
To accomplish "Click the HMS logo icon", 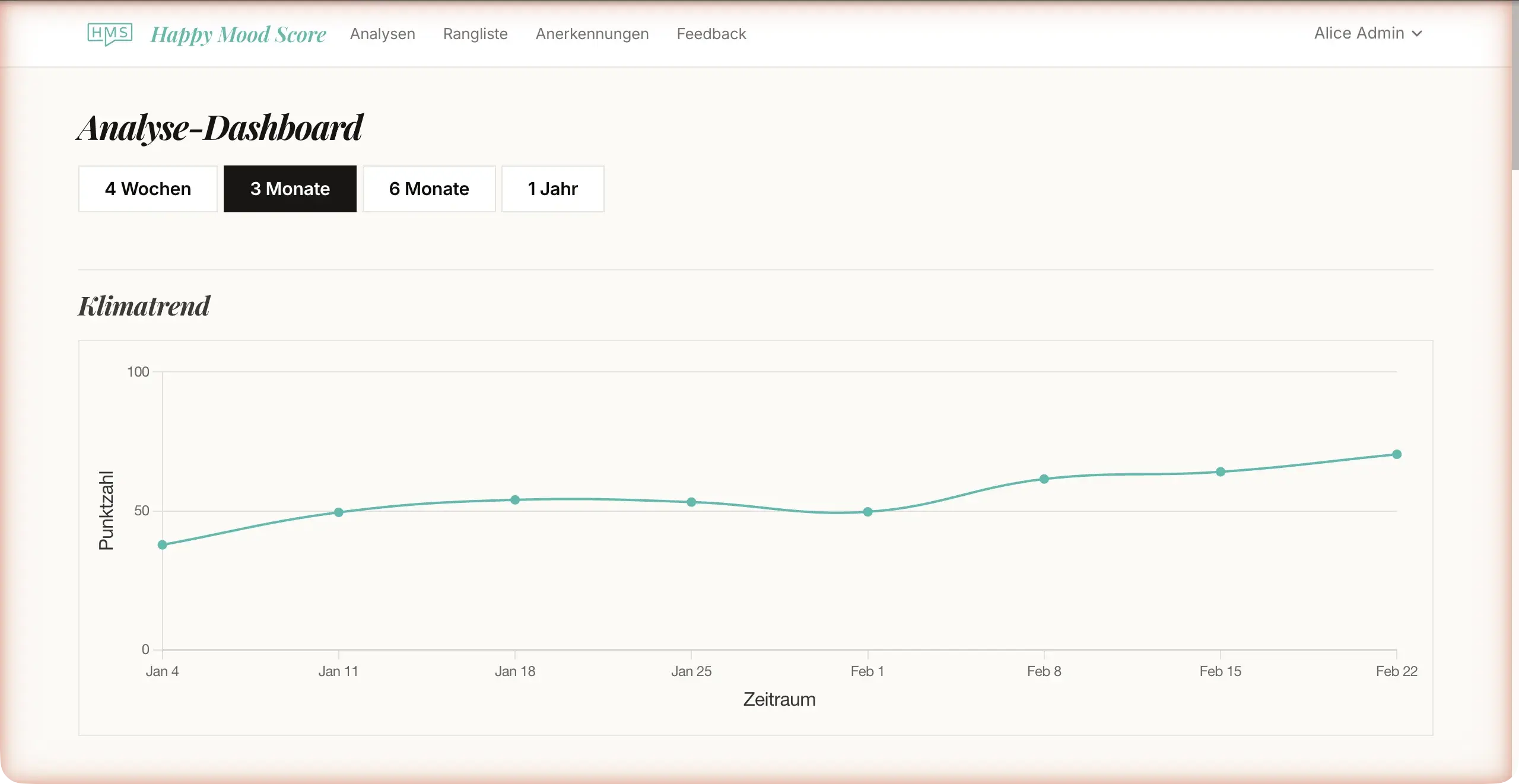I will coord(109,34).
